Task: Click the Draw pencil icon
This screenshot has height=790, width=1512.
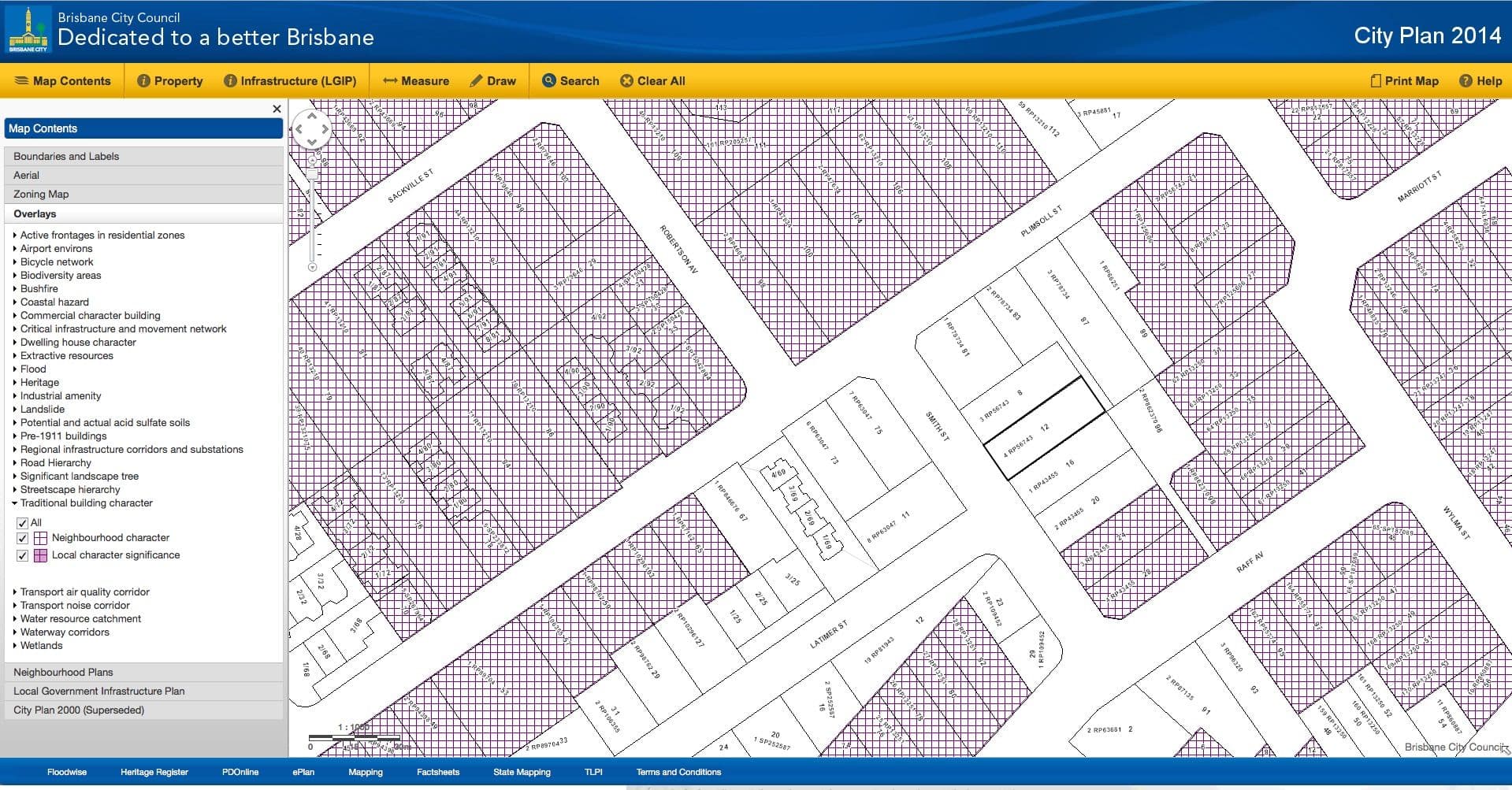Action: pyautogui.click(x=476, y=81)
